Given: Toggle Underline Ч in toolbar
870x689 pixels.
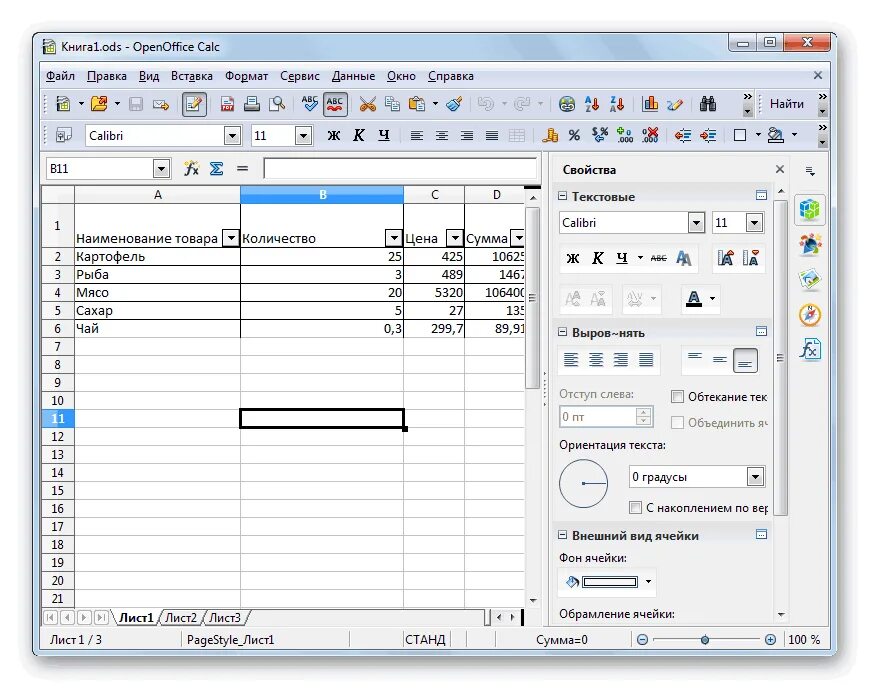Looking at the screenshot, I should 384,135.
